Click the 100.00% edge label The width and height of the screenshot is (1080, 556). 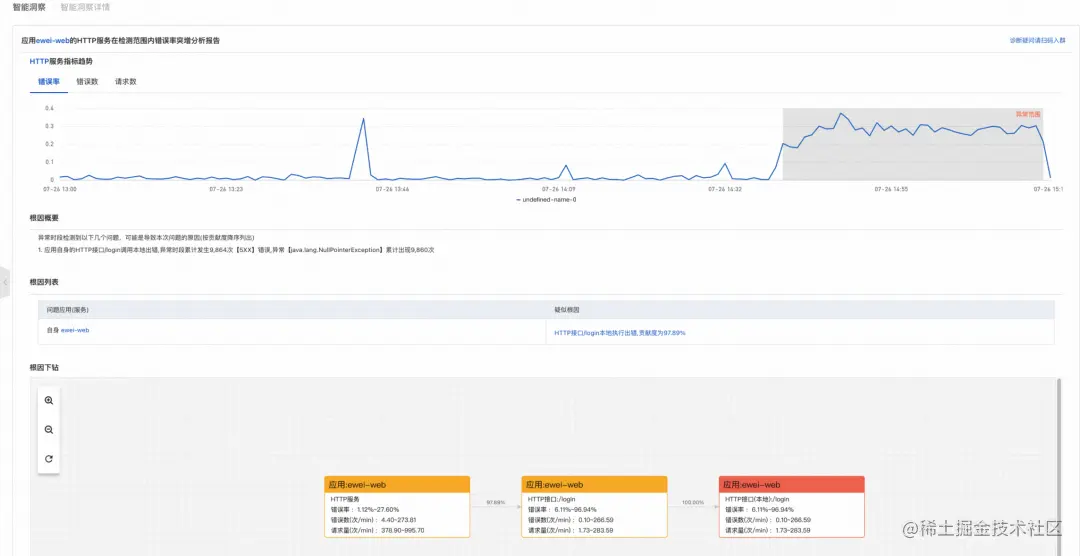tap(693, 502)
